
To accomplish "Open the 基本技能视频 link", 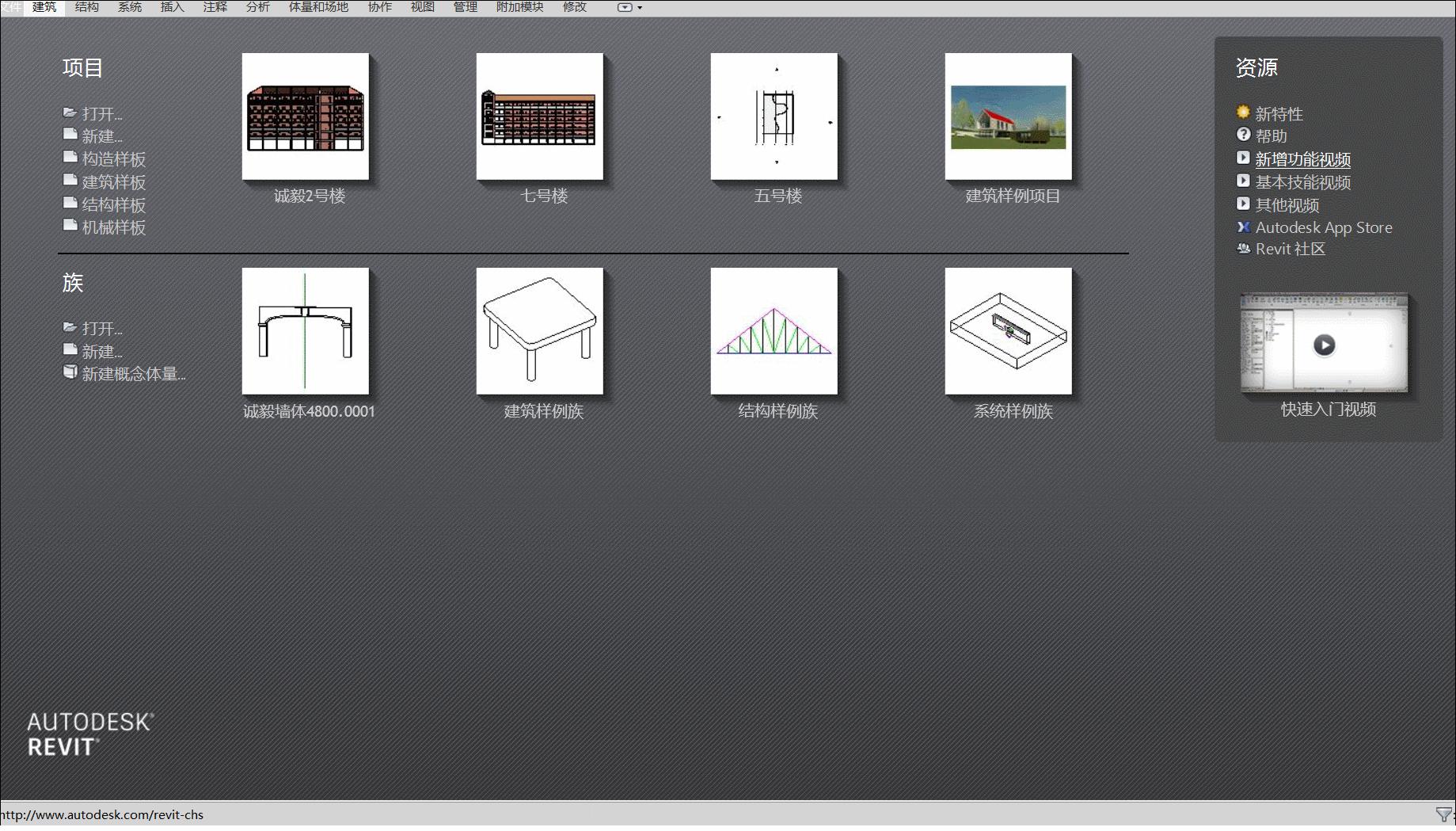I will 1303,182.
